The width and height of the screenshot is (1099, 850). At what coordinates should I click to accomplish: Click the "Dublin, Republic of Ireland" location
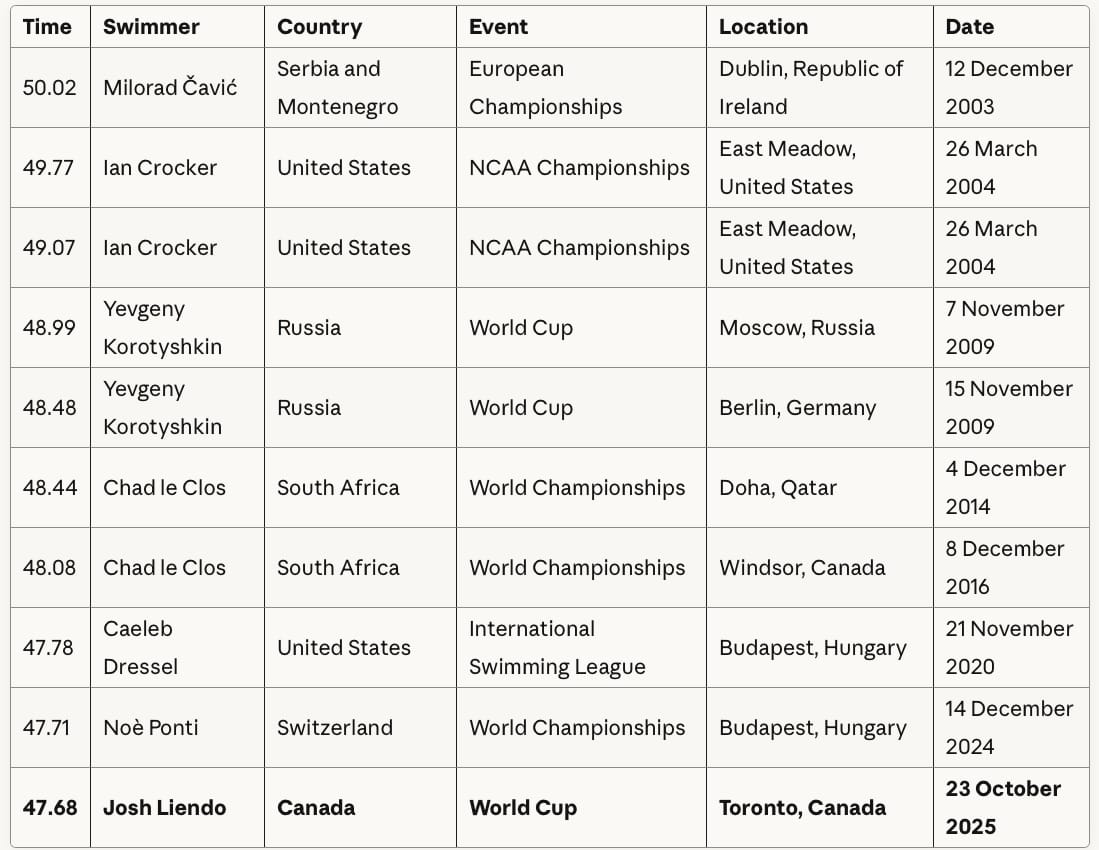(x=810, y=88)
